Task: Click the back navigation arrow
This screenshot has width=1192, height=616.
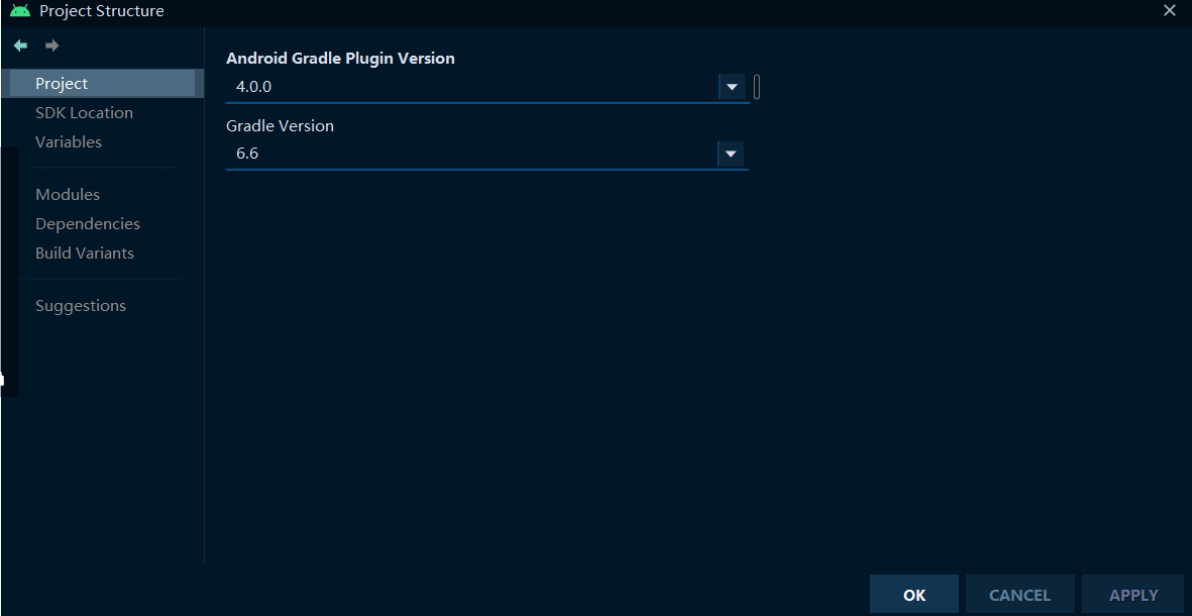Action: [x=21, y=46]
